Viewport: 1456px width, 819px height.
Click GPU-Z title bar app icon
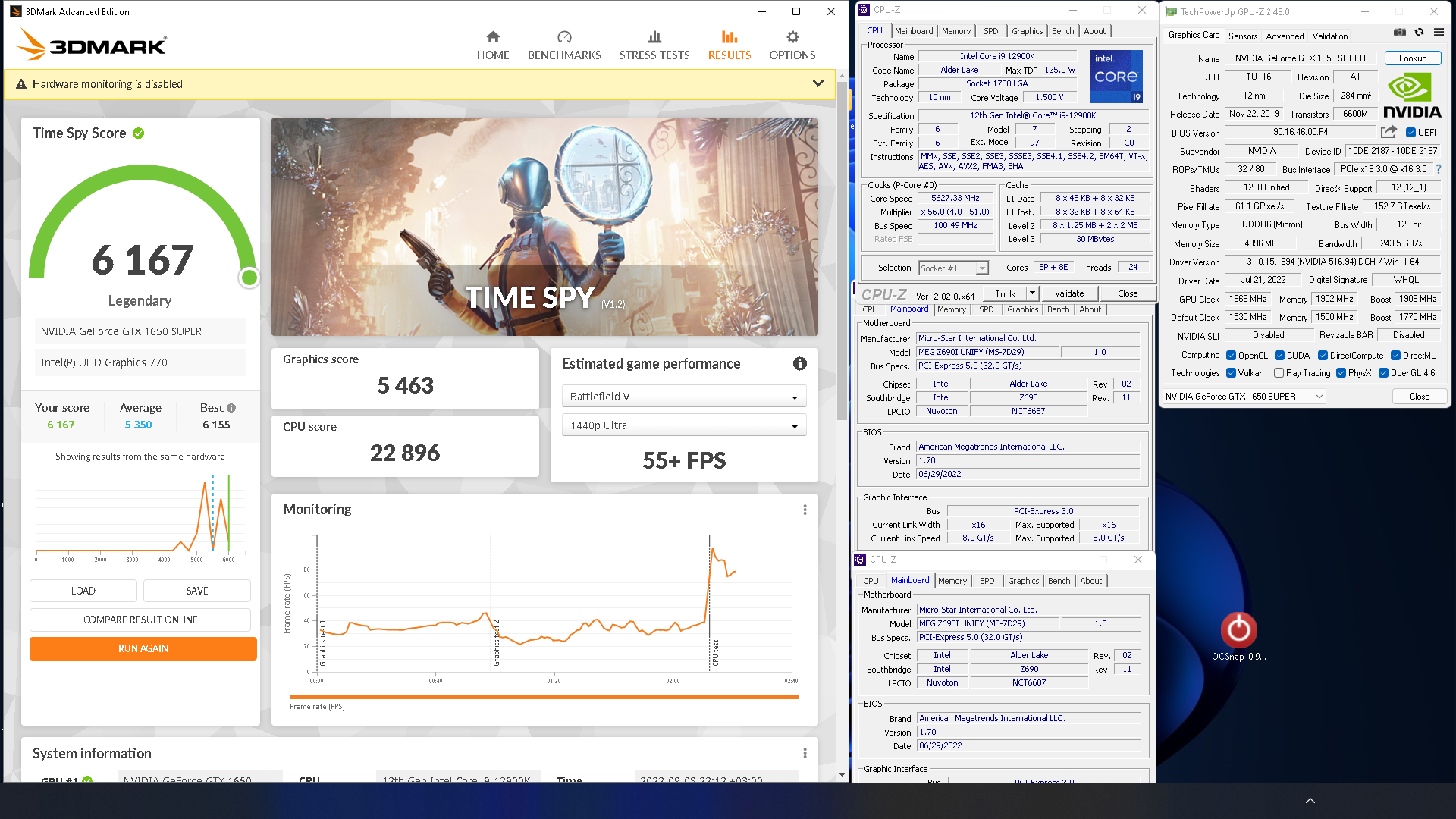click(1171, 11)
